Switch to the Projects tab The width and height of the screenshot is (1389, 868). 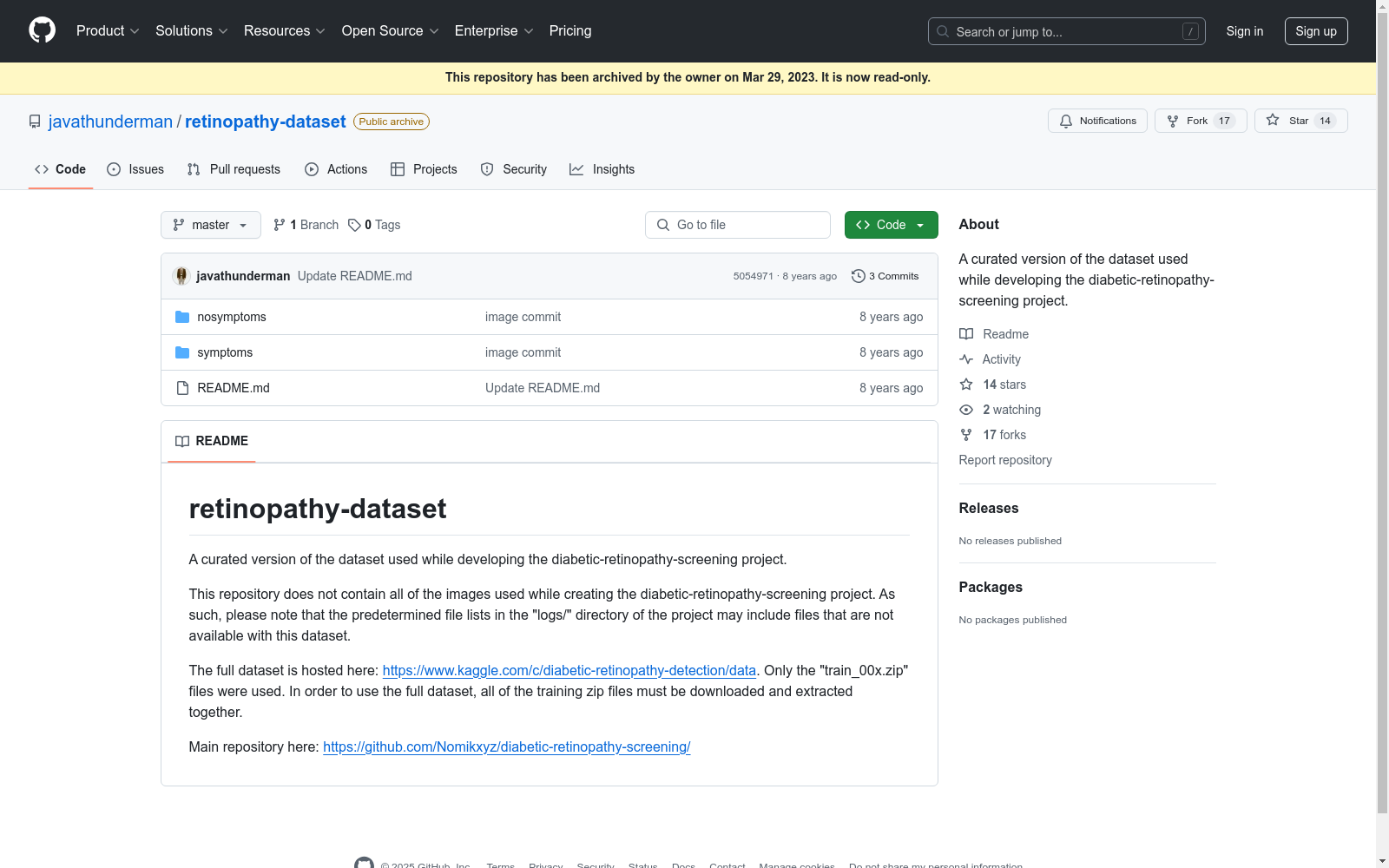pyautogui.click(x=424, y=169)
